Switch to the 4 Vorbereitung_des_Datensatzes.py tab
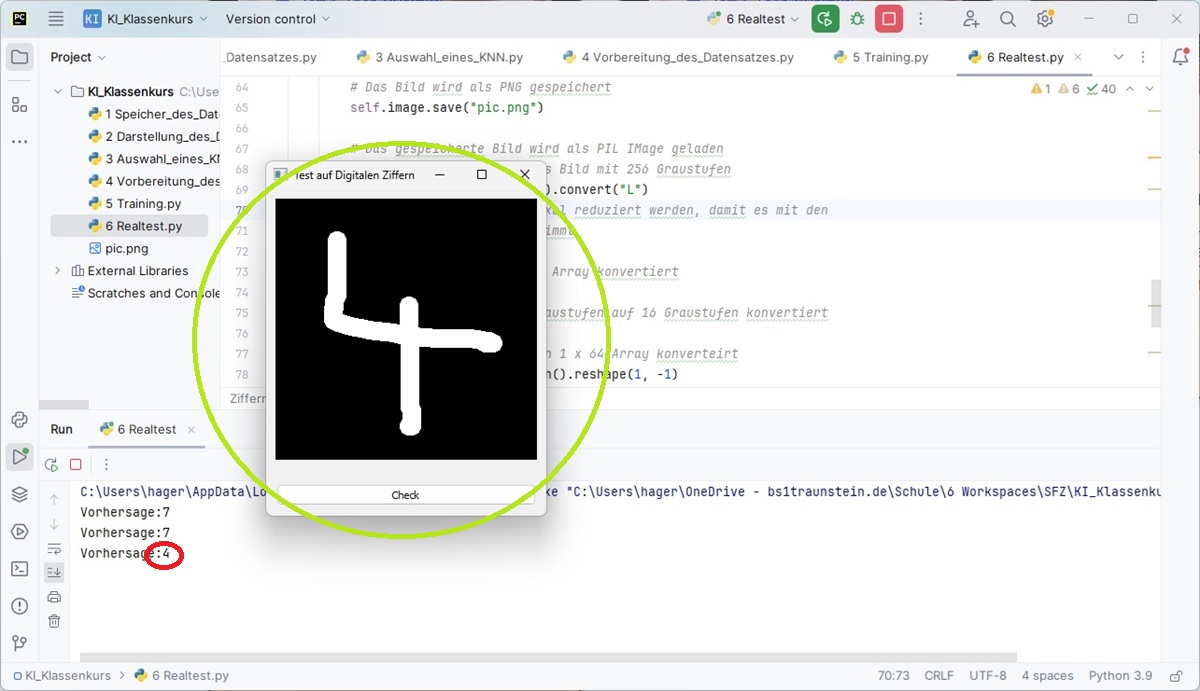 (x=678, y=57)
